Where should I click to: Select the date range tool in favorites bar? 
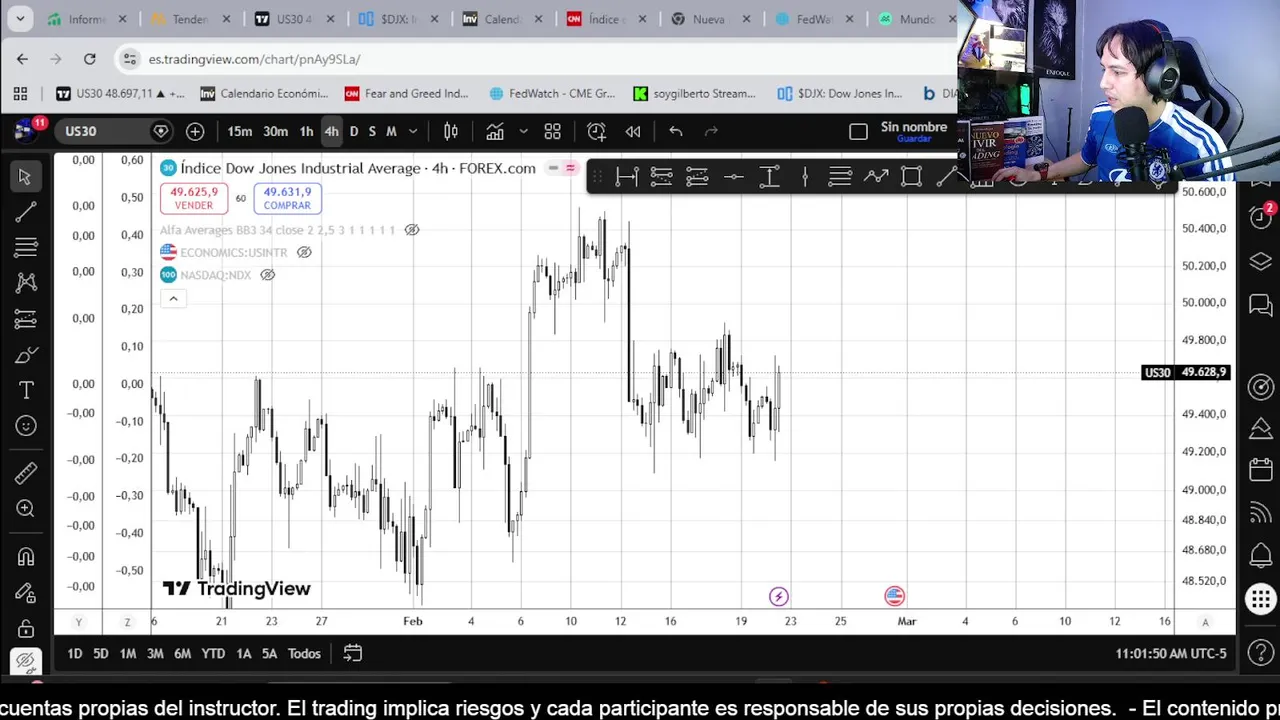click(x=627, y=177)
